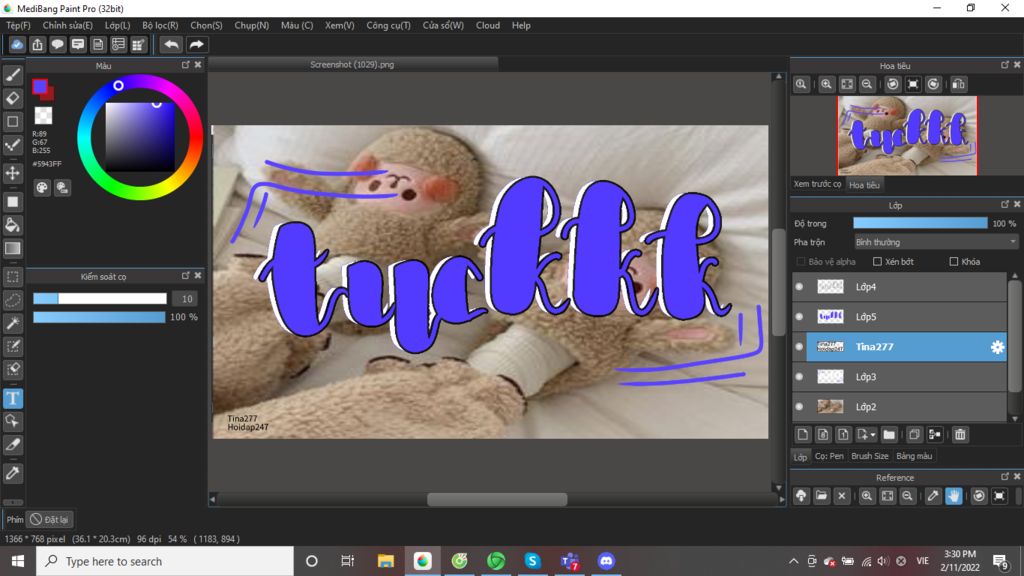Hide the Lớp4 layer
This screenshot has height=576, width=1024.
point(799,287)
